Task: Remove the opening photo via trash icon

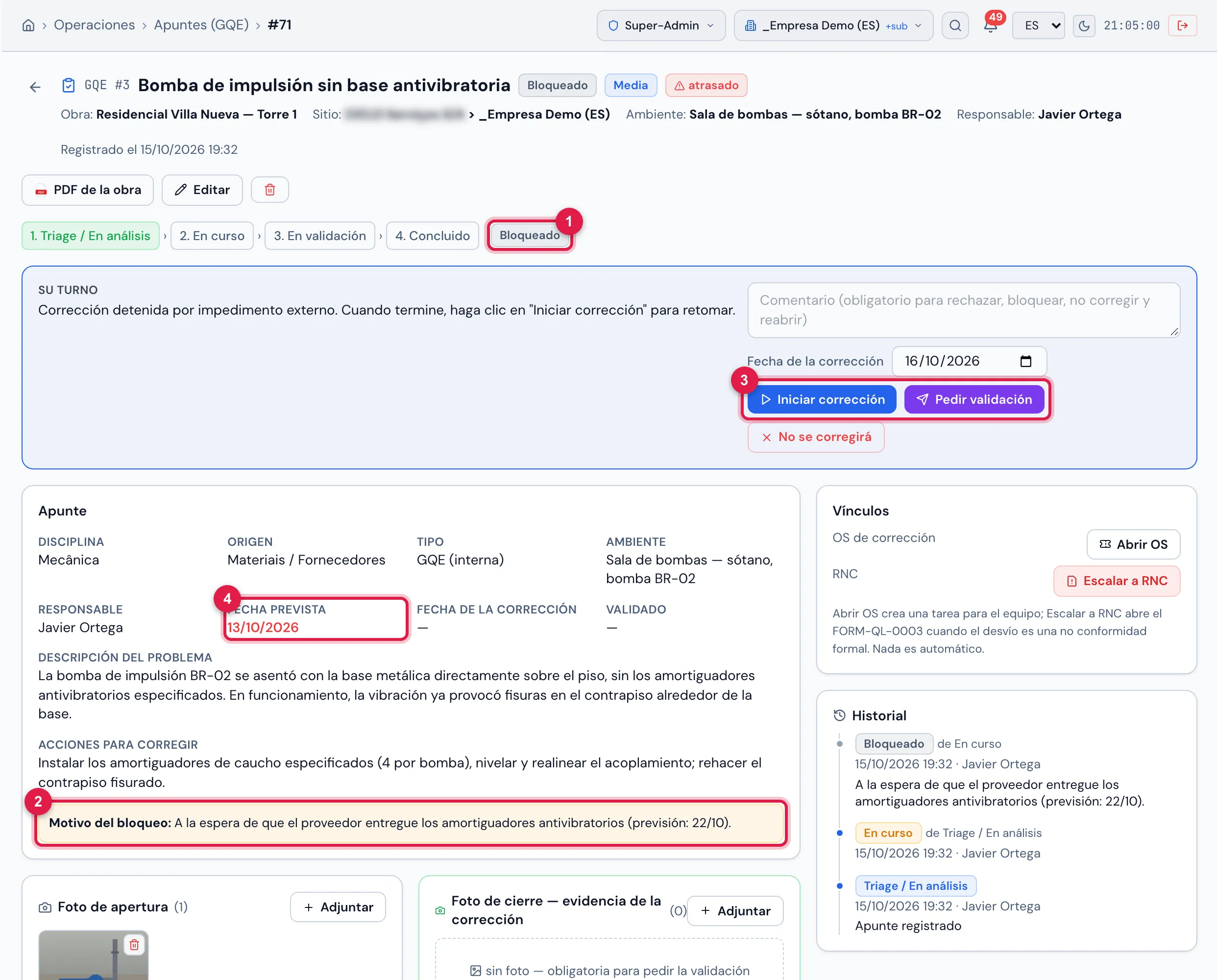Action: (134, 944)
